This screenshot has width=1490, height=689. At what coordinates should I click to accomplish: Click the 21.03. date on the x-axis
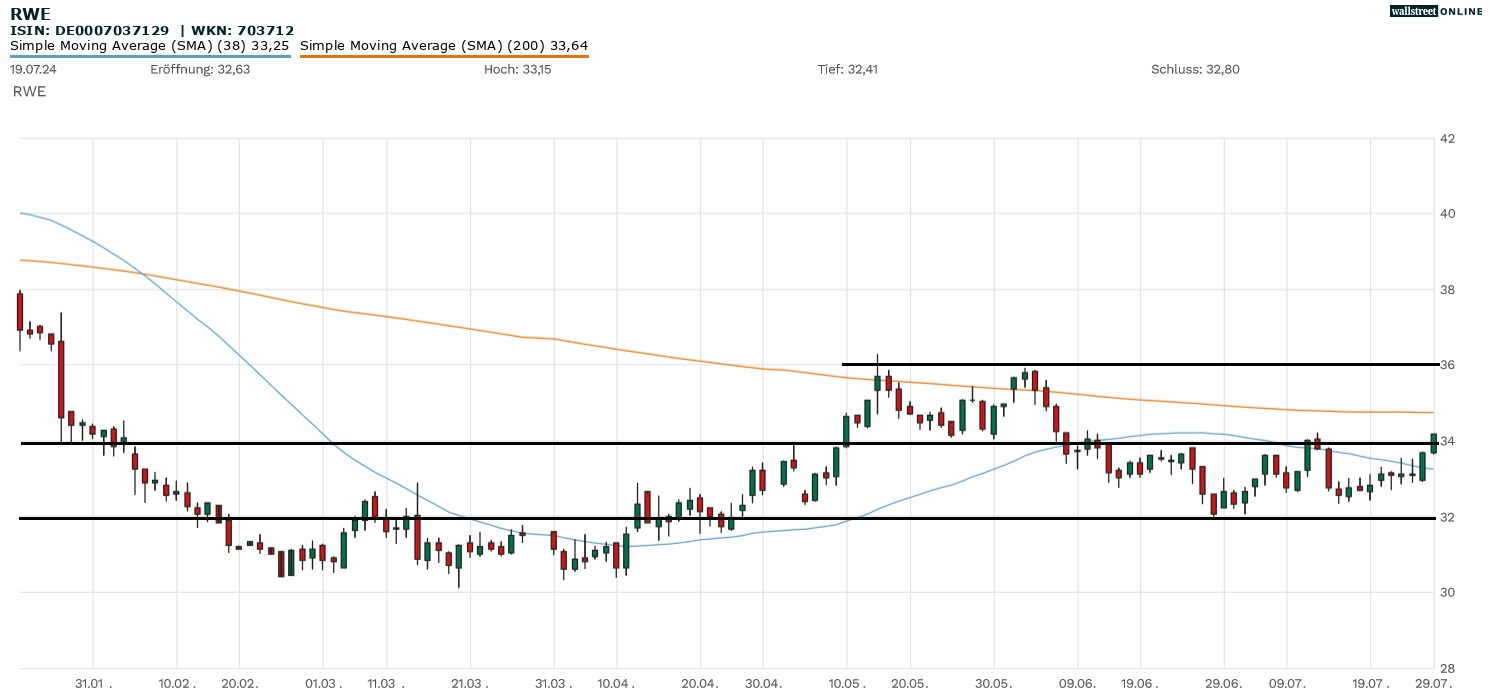coord(469,682)
